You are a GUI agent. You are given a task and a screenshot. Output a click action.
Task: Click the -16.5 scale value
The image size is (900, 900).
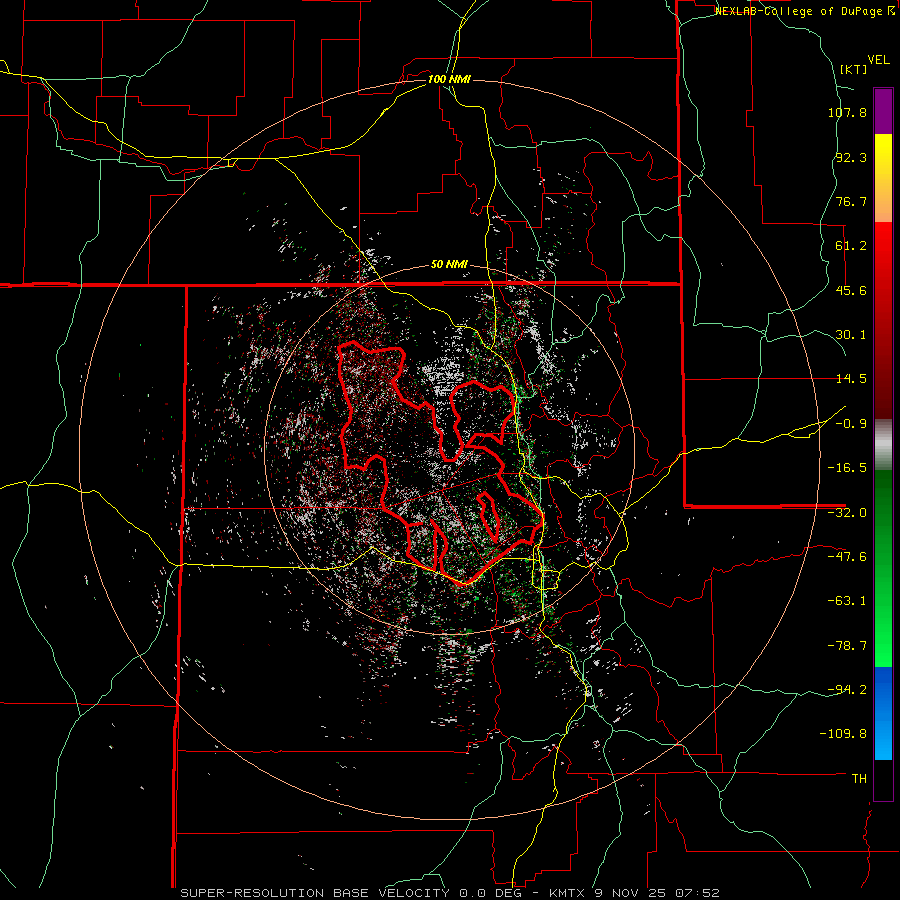click(x=847, y=468)
